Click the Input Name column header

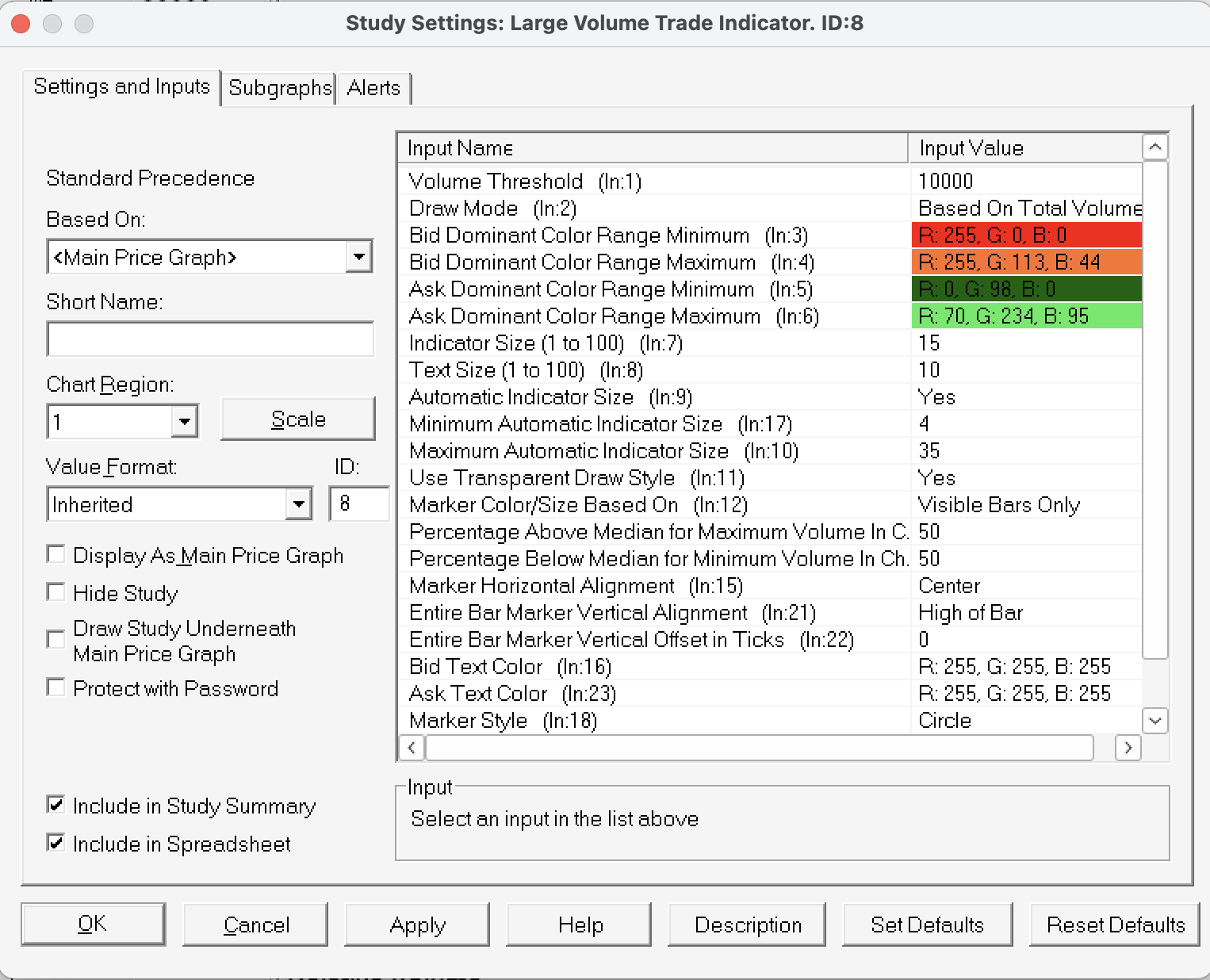[x=653, y=147]
